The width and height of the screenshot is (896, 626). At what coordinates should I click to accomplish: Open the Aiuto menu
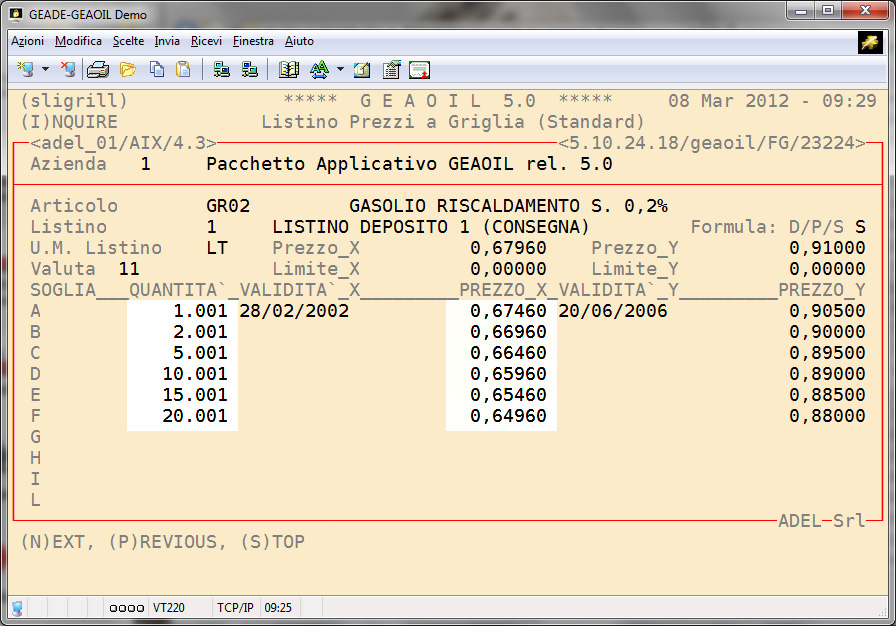click(299, 41)
